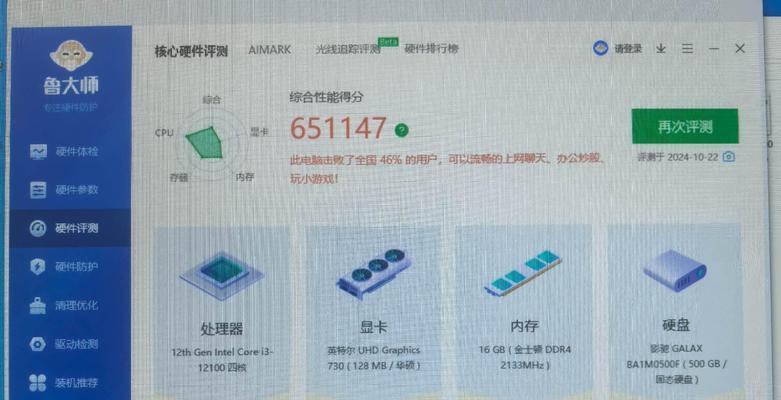This screenshot has height=400, width=781.
Task: Open the hamburger menu icon
Action: point(687,48)
